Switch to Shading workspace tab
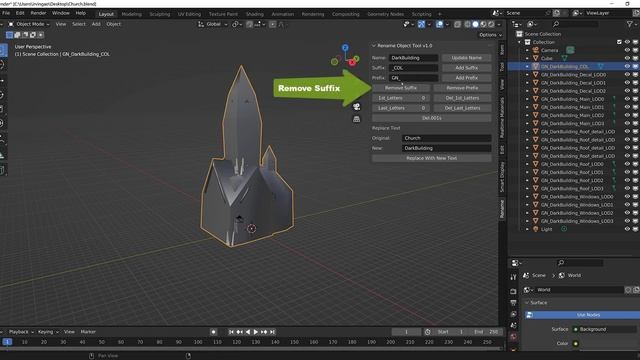Image resolution: width=640 pixels, height=360 pixels. 255,14
